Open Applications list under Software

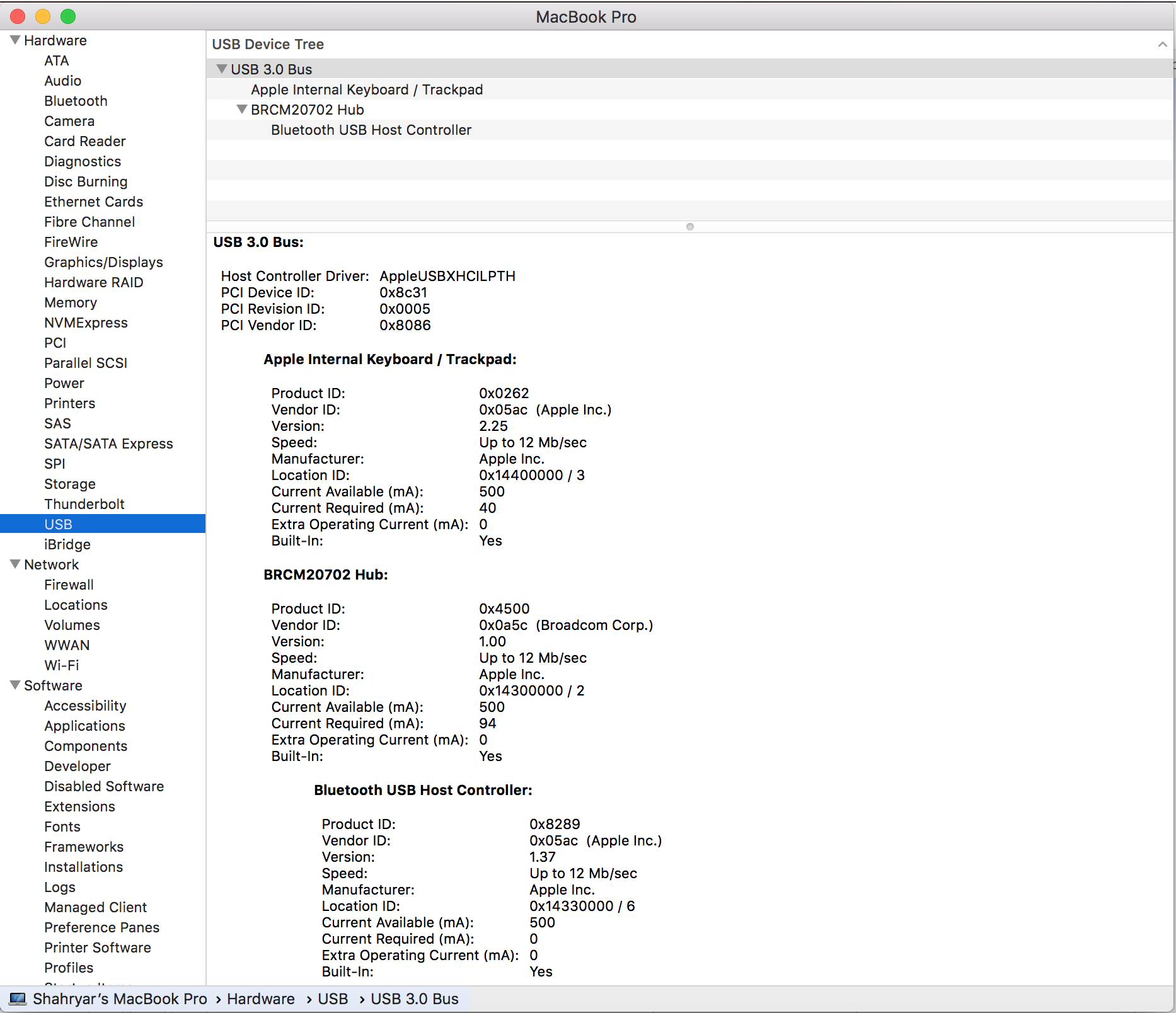[85, 726]
